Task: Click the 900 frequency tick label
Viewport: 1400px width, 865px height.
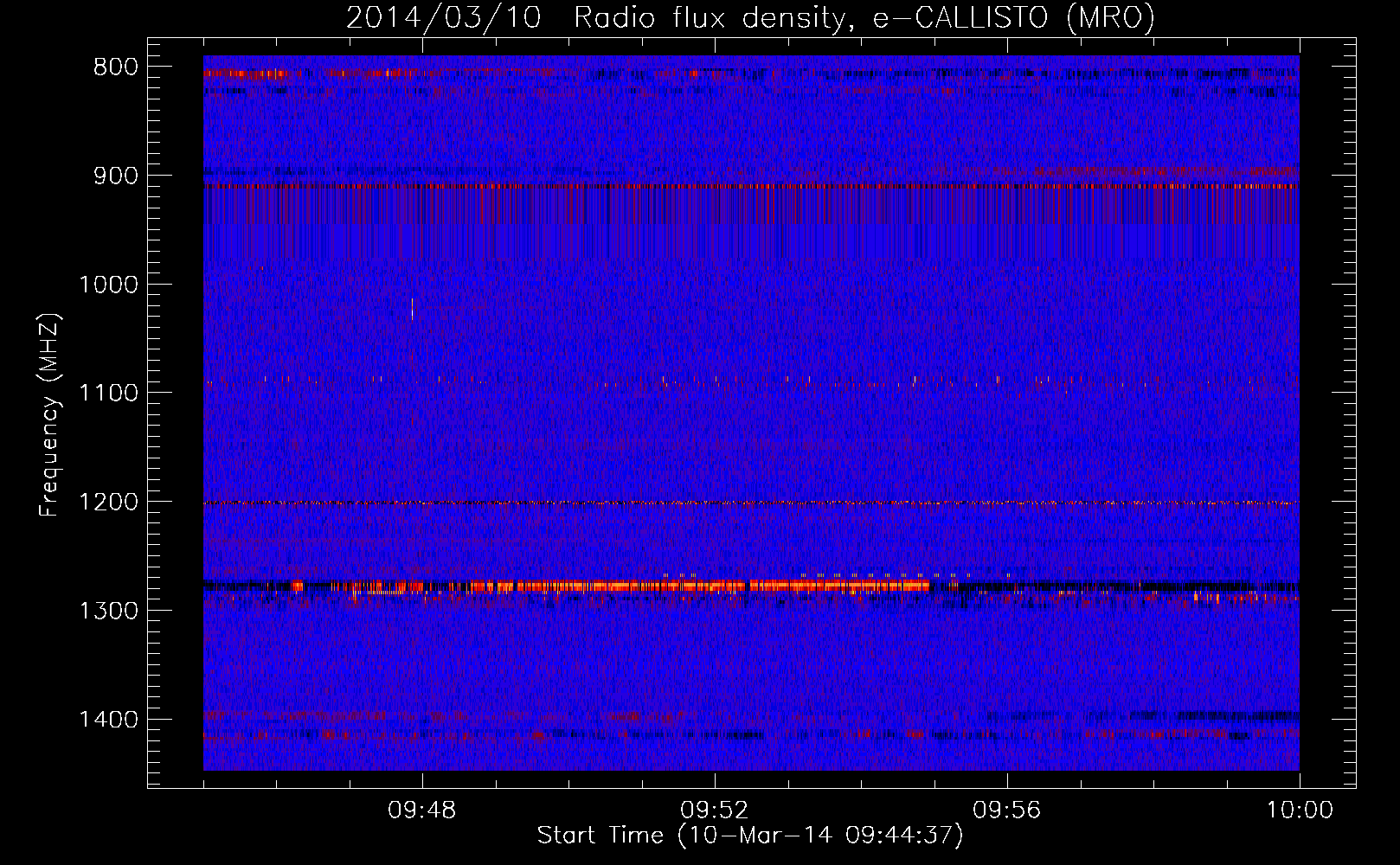Action: pyautogui.click(x=116, y=176)
